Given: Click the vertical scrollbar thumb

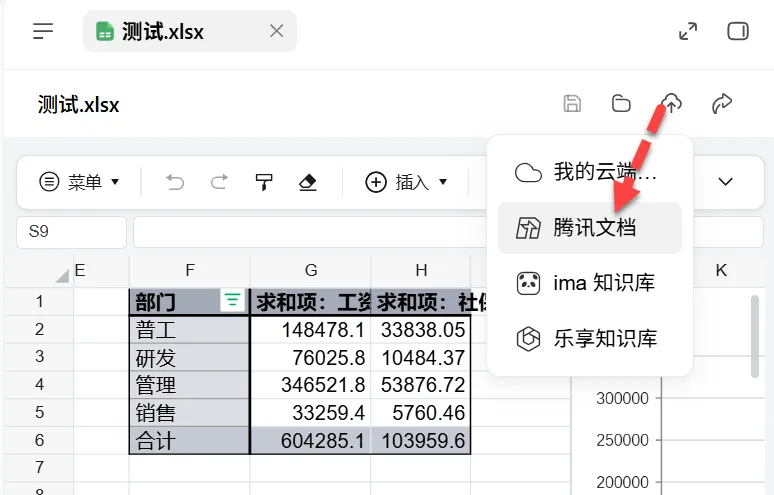Looking at the screenshot, I should [x=754, y=337].
